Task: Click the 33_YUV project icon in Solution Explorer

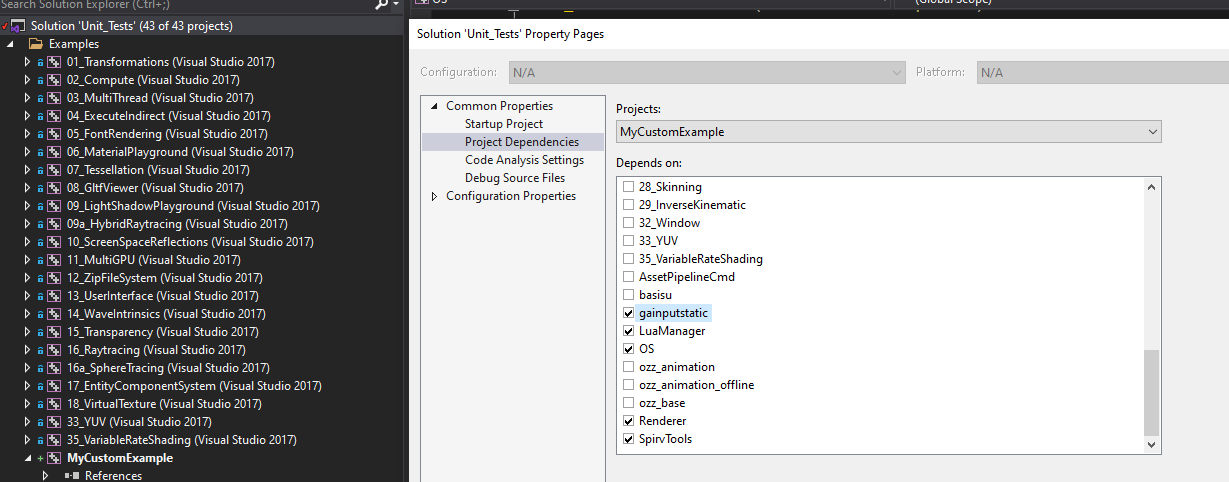Action: pyautogui.click(x=54, y=422)
